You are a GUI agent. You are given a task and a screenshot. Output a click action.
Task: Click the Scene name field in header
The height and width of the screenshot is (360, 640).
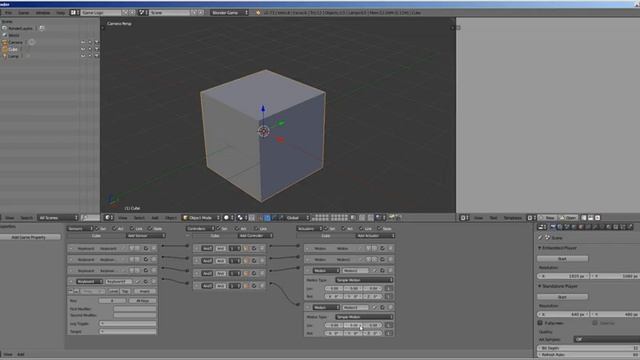point(169,13)
